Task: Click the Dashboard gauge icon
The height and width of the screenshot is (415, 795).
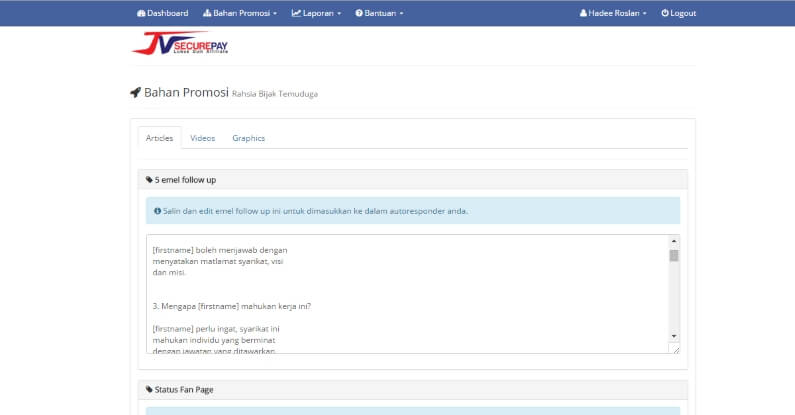Action: click(141, 13)
